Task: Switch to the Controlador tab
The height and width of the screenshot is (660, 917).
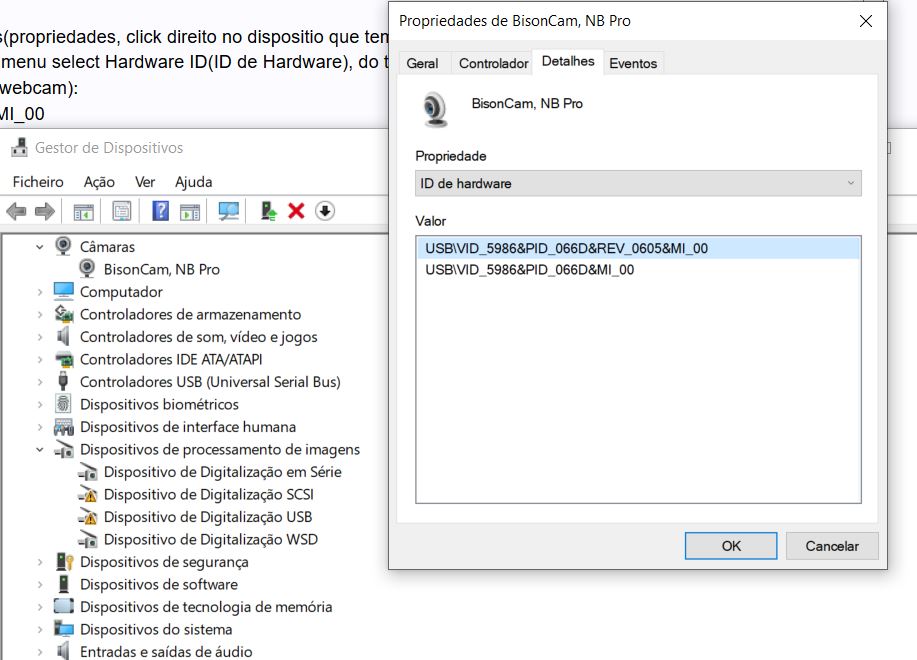Action: [494, 63]
